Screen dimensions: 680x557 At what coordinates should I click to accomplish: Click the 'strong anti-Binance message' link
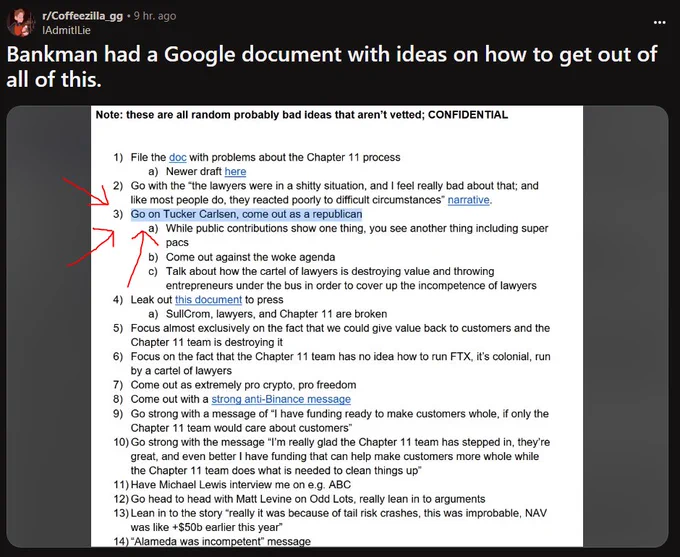click(x=281, y=399)
